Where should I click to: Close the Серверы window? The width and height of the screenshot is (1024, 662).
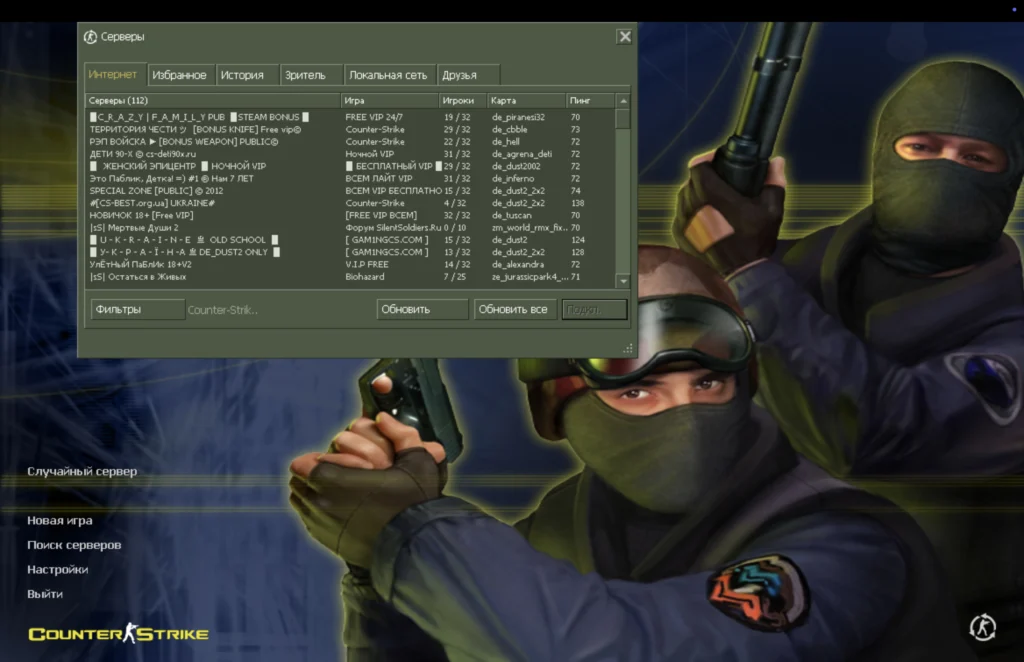point(624,37)
